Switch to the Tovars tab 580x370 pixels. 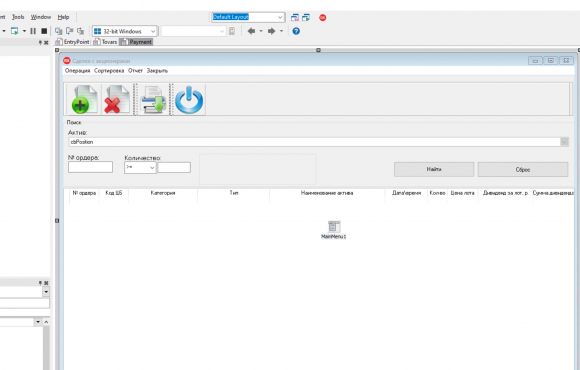(x=105, y=42)
